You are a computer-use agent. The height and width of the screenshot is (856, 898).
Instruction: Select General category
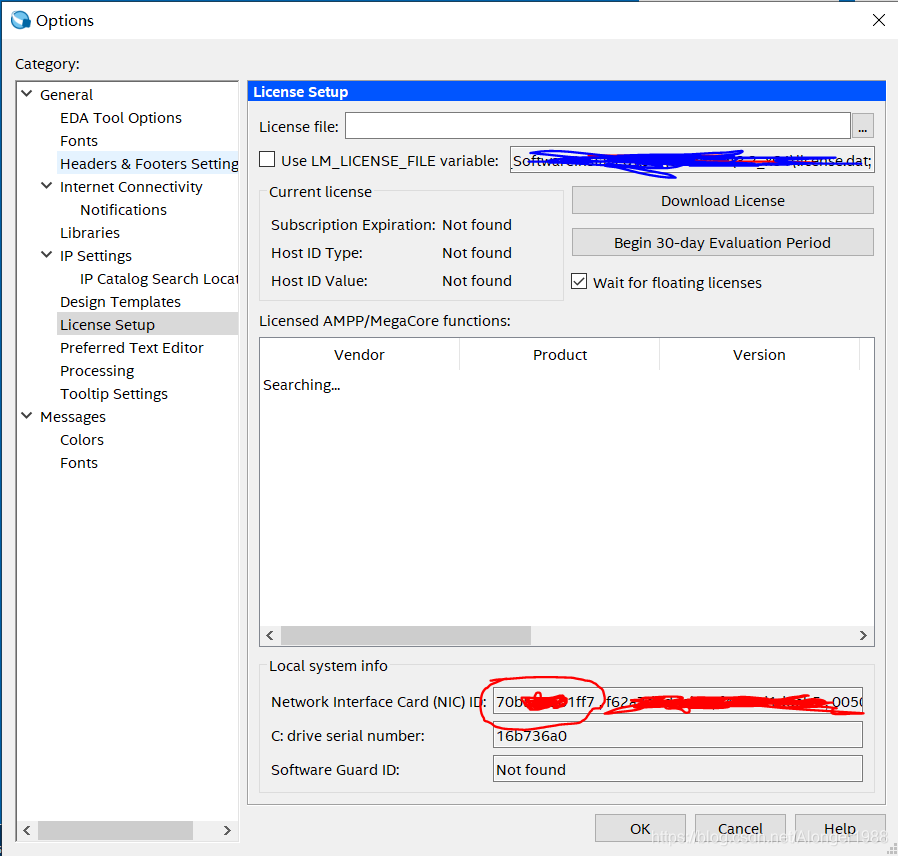click(x=66, y=94)
